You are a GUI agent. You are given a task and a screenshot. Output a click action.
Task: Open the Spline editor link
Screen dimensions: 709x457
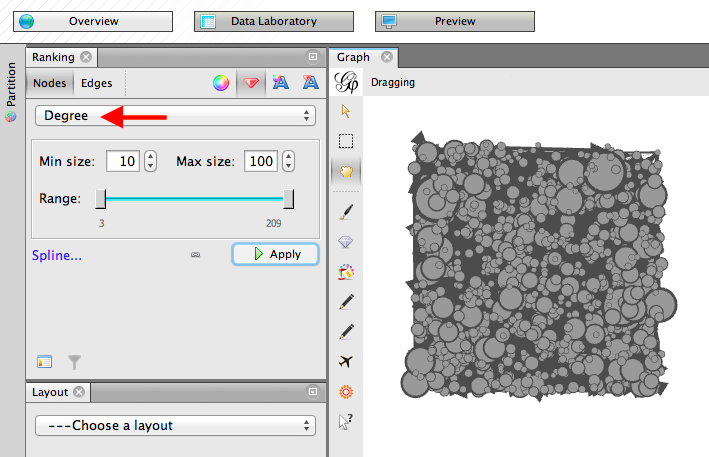pyautogui.click(x=57, y=255)
